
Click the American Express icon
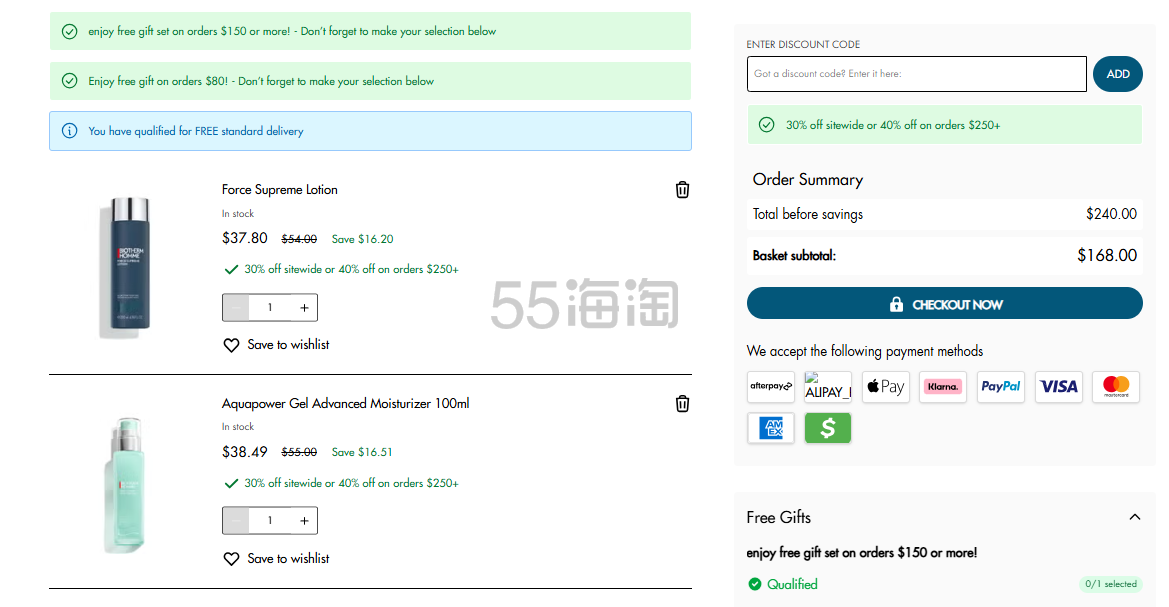770,428
